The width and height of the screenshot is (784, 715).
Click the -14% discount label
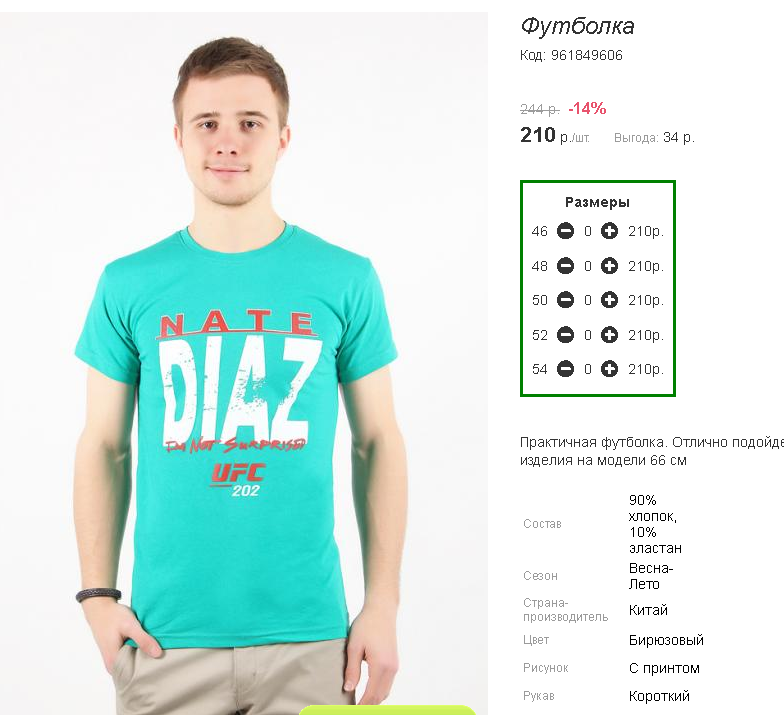(587, 108)
